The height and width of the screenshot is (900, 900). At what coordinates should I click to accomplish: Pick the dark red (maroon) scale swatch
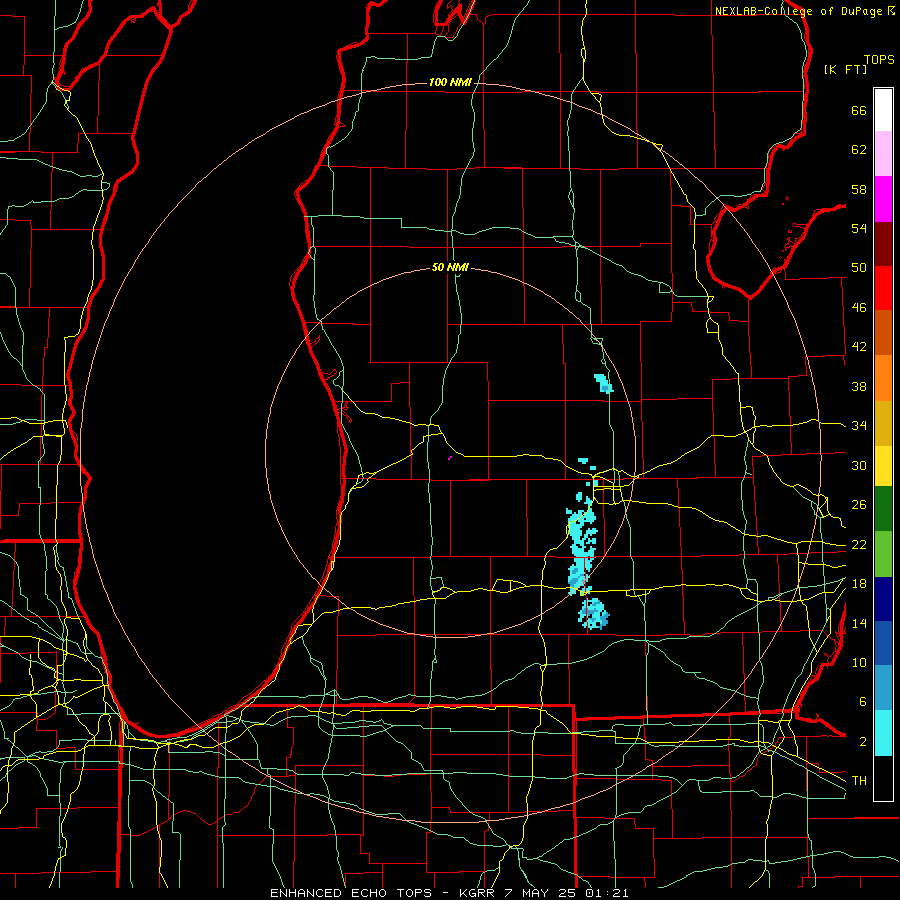883,244
